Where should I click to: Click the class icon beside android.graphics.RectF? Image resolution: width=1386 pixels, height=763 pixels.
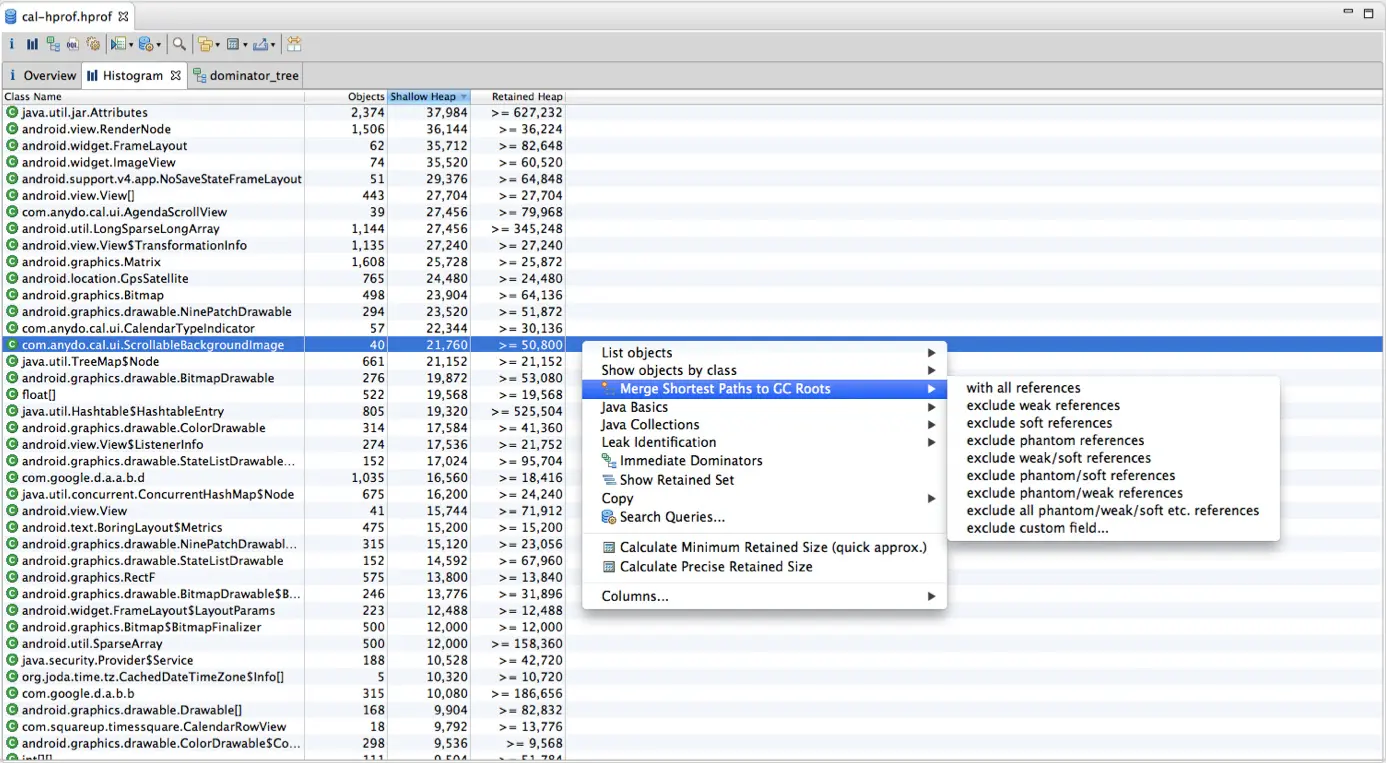pyautogui.click(x=12, y=577)
